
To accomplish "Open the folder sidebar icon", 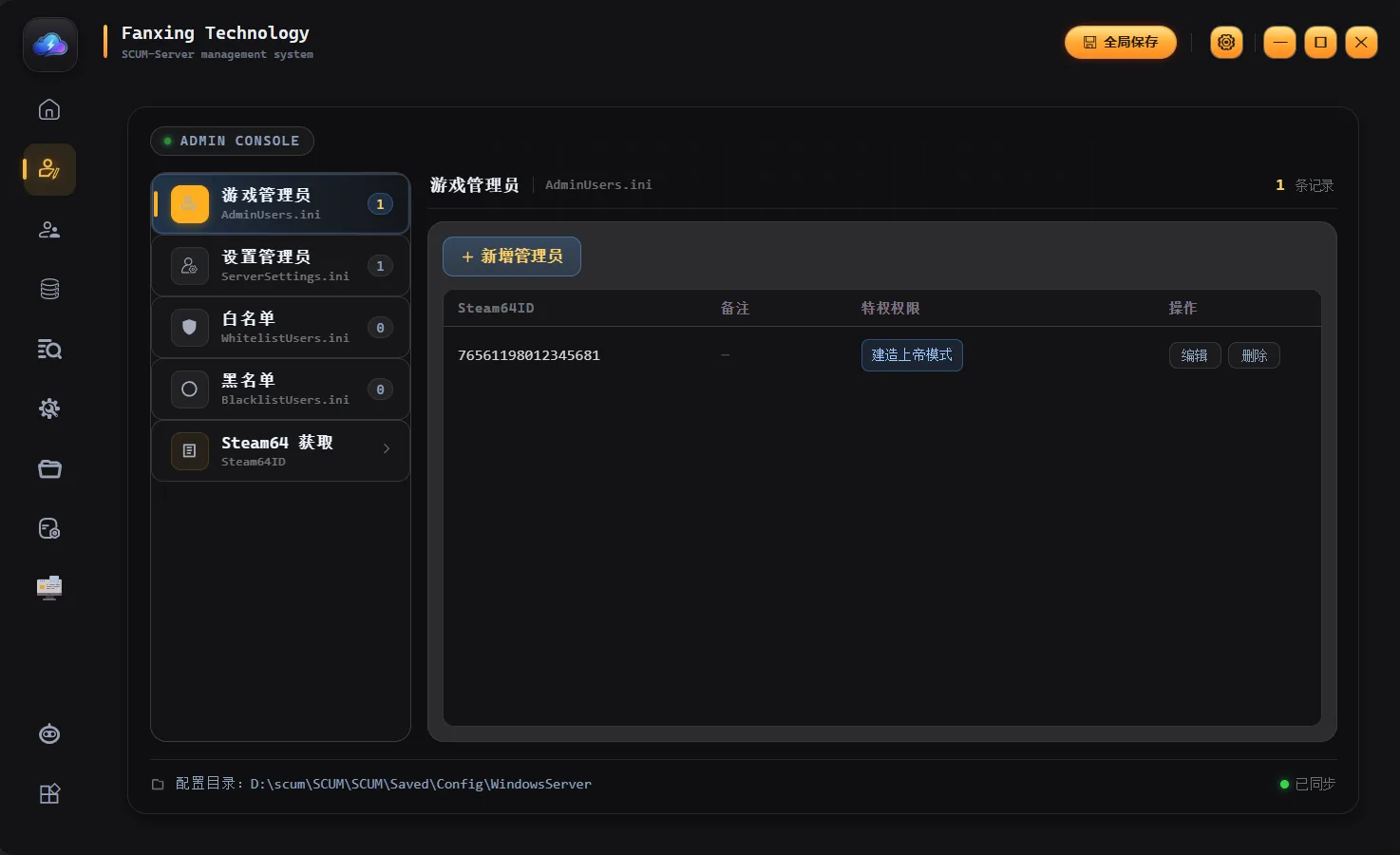I will point(49,468).
